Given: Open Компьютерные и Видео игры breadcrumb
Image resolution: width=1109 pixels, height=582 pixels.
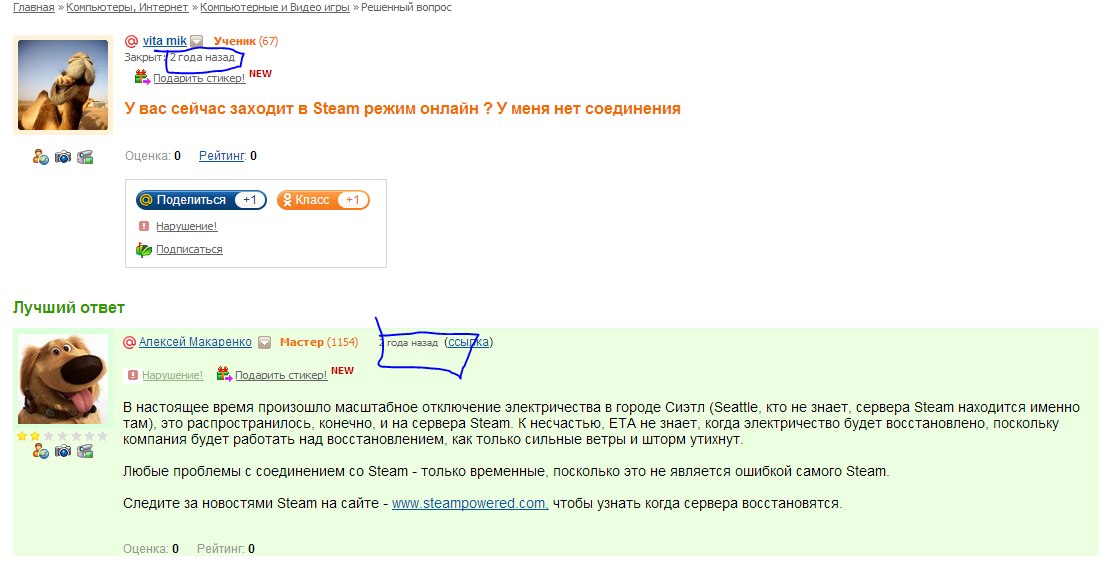Looking at the screenshot, I should (x=275, y=7).
